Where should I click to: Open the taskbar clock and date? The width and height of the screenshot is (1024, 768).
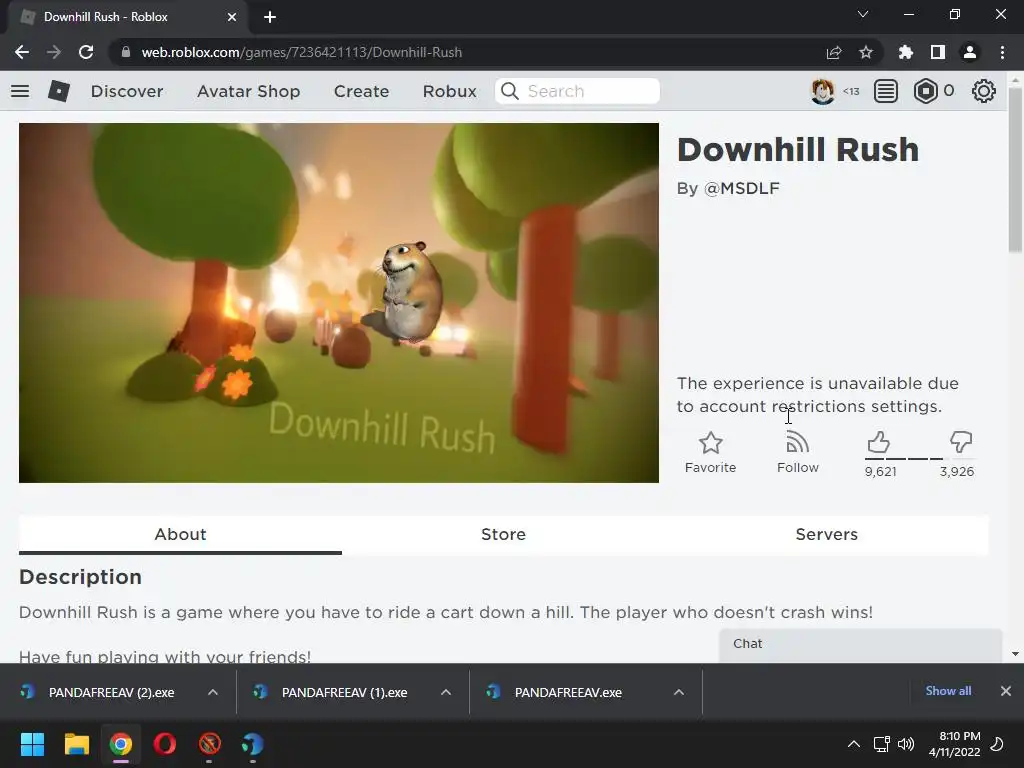[955, 744]
